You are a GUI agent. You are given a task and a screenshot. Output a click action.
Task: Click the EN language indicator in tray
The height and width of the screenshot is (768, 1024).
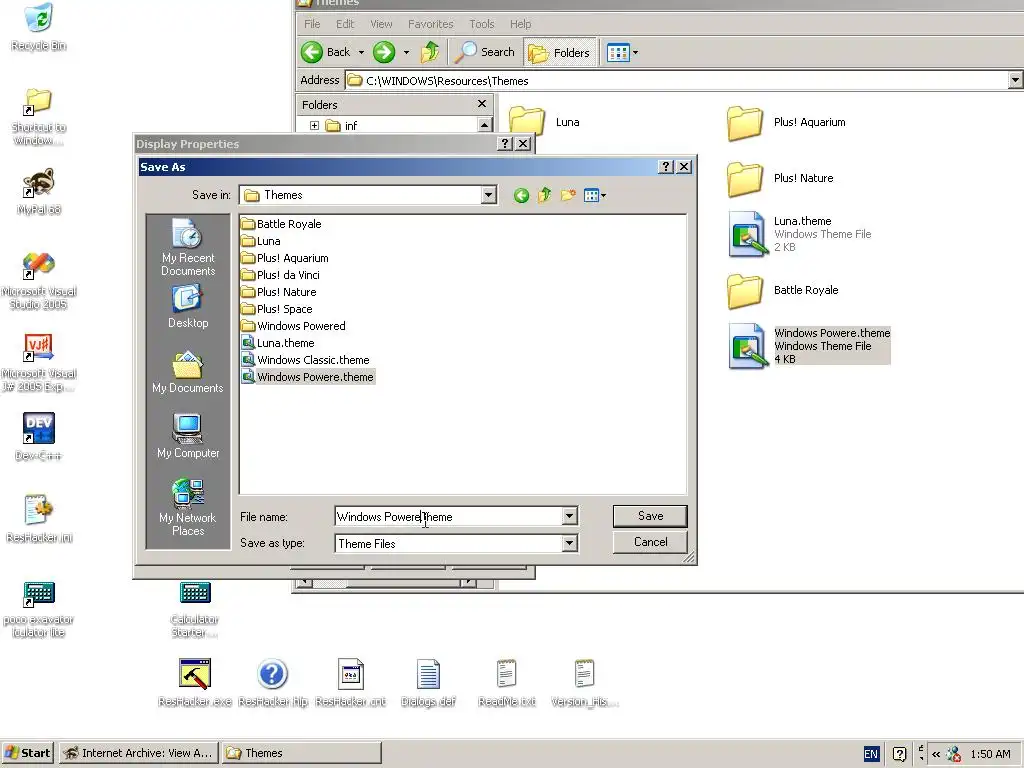871,754
